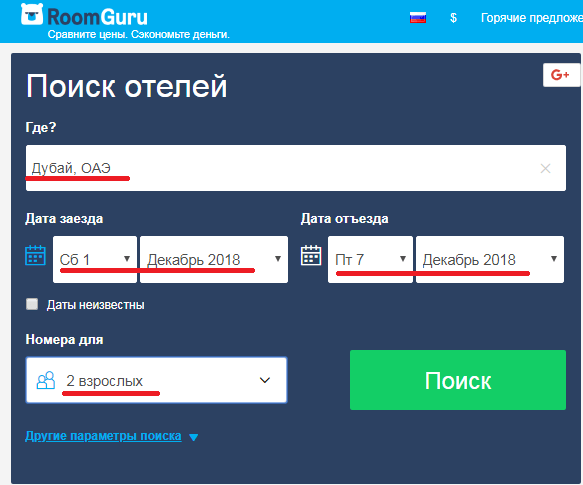583x485 pixels.
Task: Open language selector with Russian flag
Action: click(418, 18)
